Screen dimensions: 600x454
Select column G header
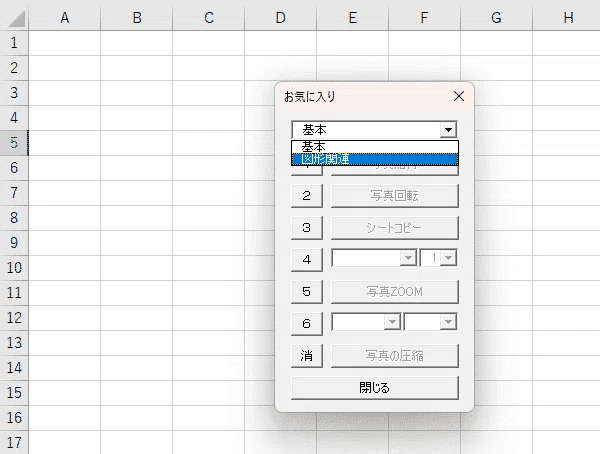point(496,18)
